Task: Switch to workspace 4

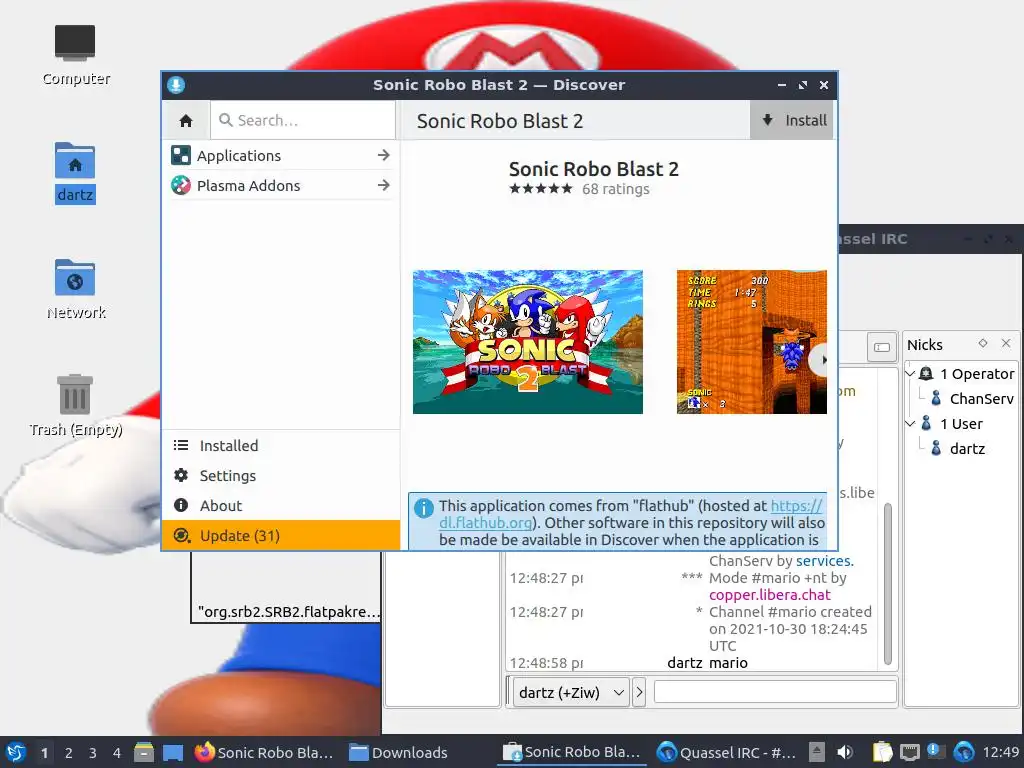Action: [x=117, y=753]
